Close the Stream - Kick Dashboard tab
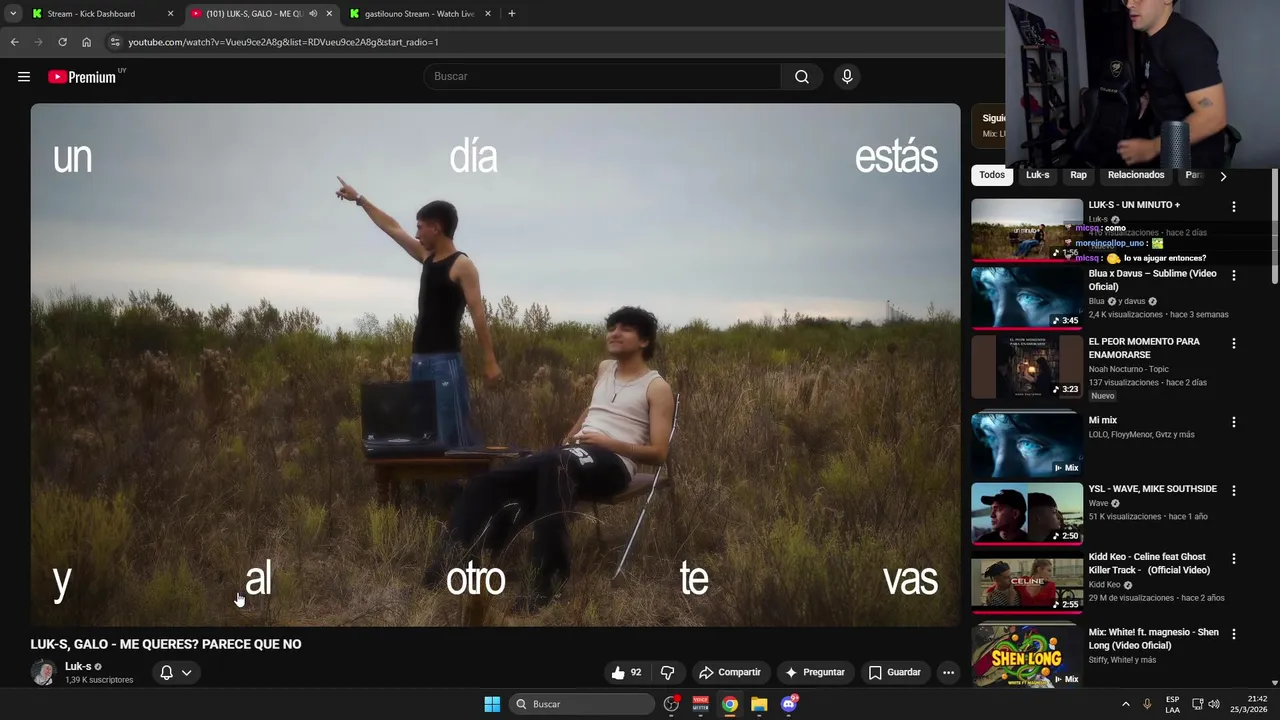This screenshot has width=1280, height=720. [x=170, y=14]
